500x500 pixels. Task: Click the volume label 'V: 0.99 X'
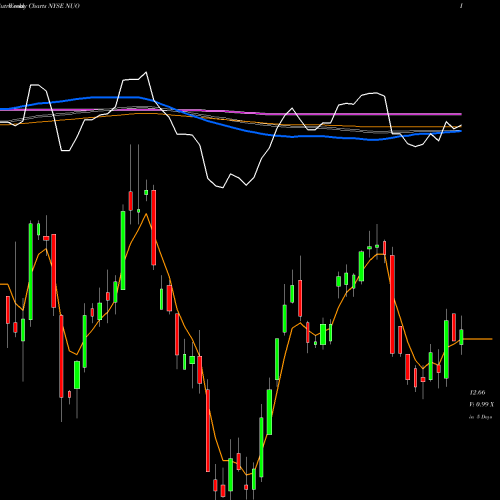482,404
